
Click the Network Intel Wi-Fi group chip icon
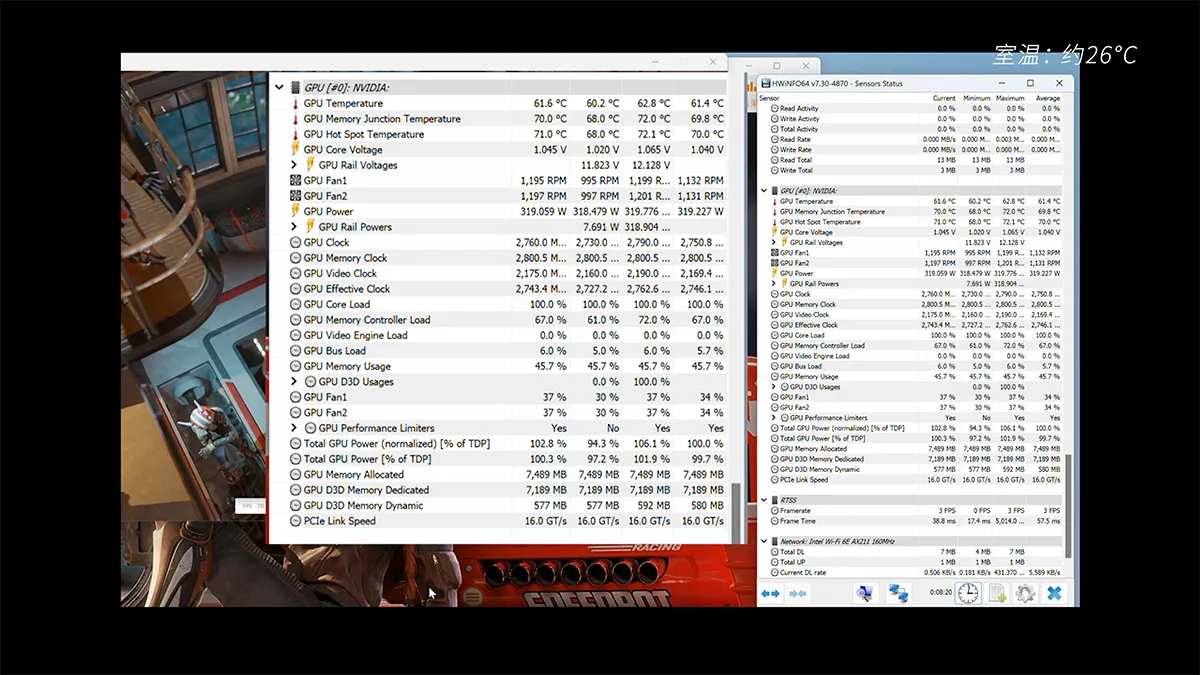coord(774,541)
